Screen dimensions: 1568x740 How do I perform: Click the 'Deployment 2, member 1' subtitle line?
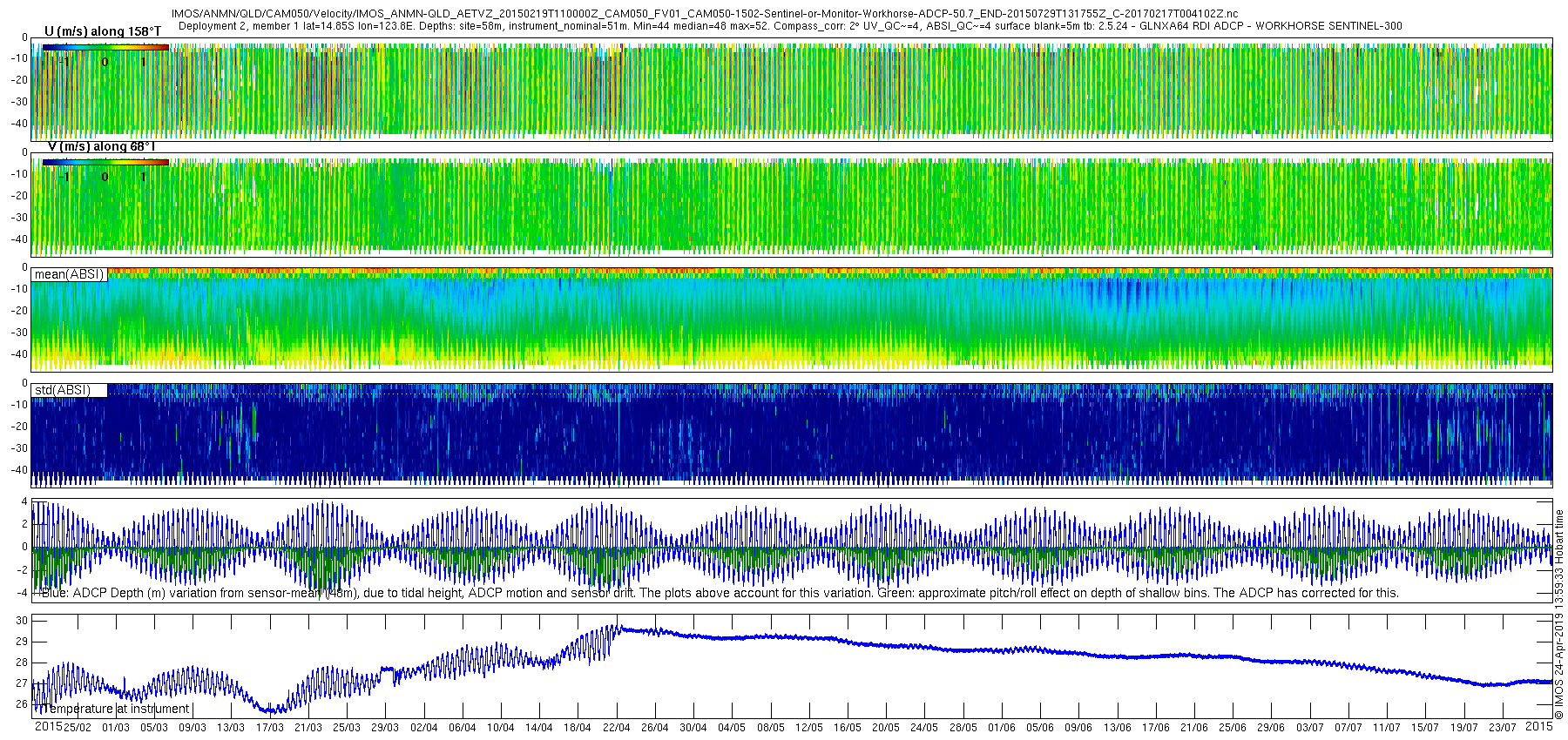tap(790, 26)
